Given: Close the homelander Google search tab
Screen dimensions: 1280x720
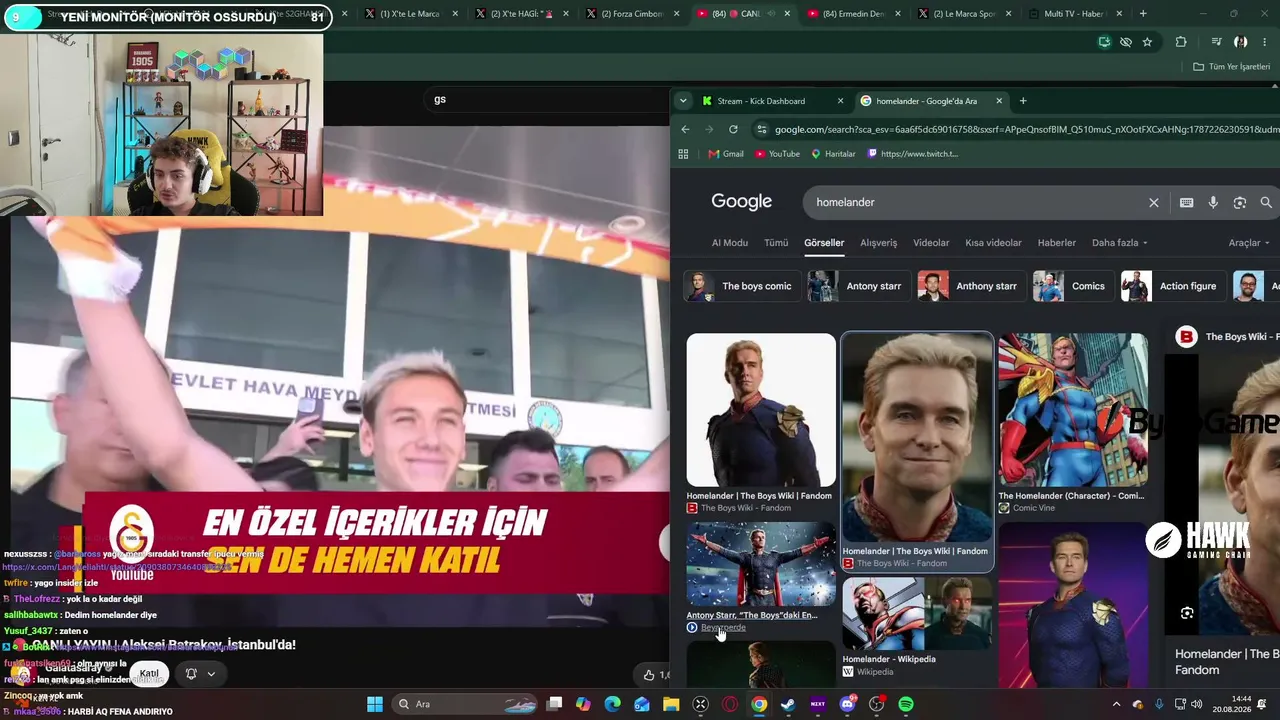Looking at the screenshot, I should point(999,101).
